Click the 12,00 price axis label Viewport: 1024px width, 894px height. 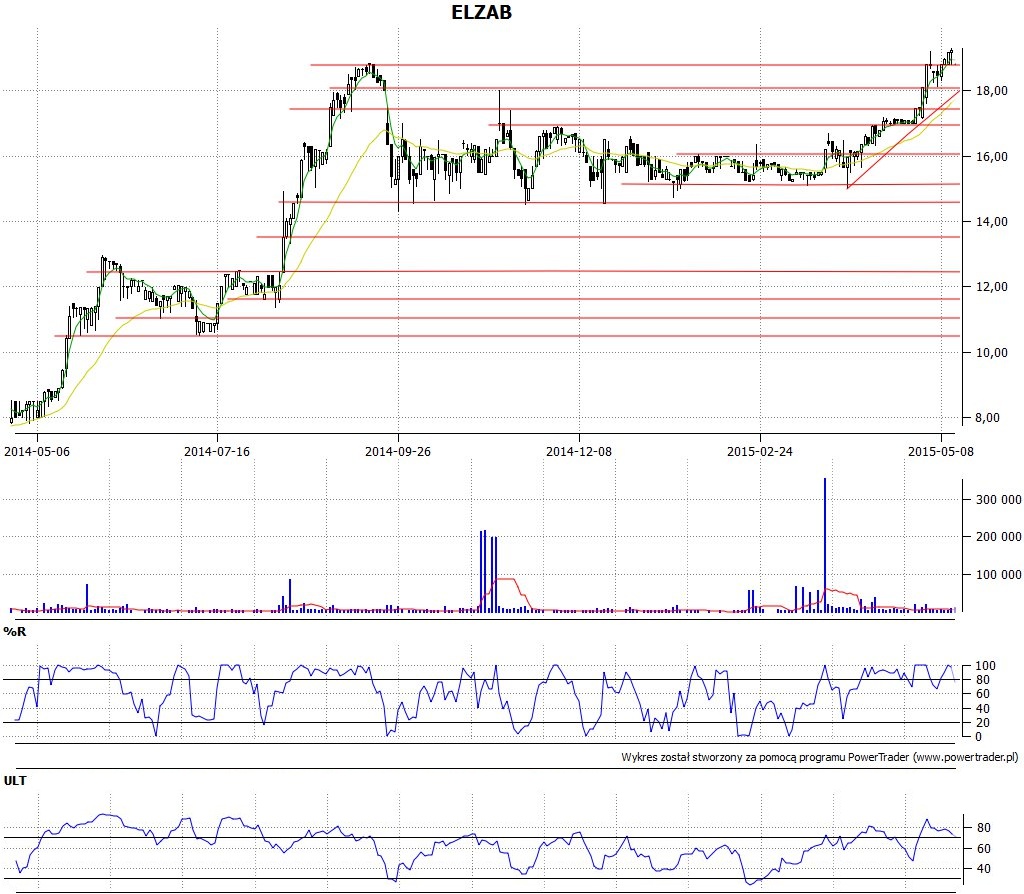[x=991, y=287]
